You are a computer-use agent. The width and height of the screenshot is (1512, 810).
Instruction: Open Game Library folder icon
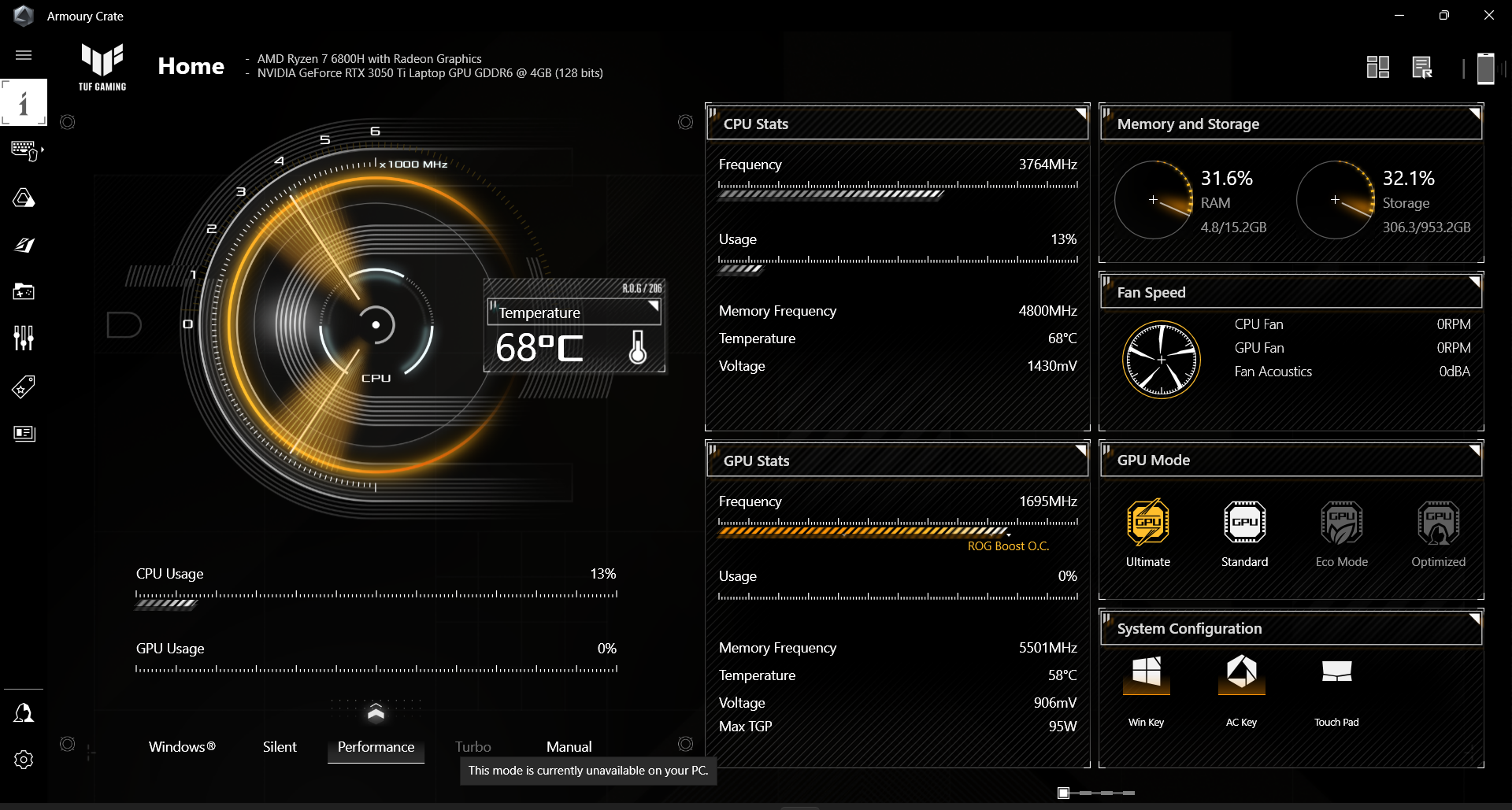point(24,292)
